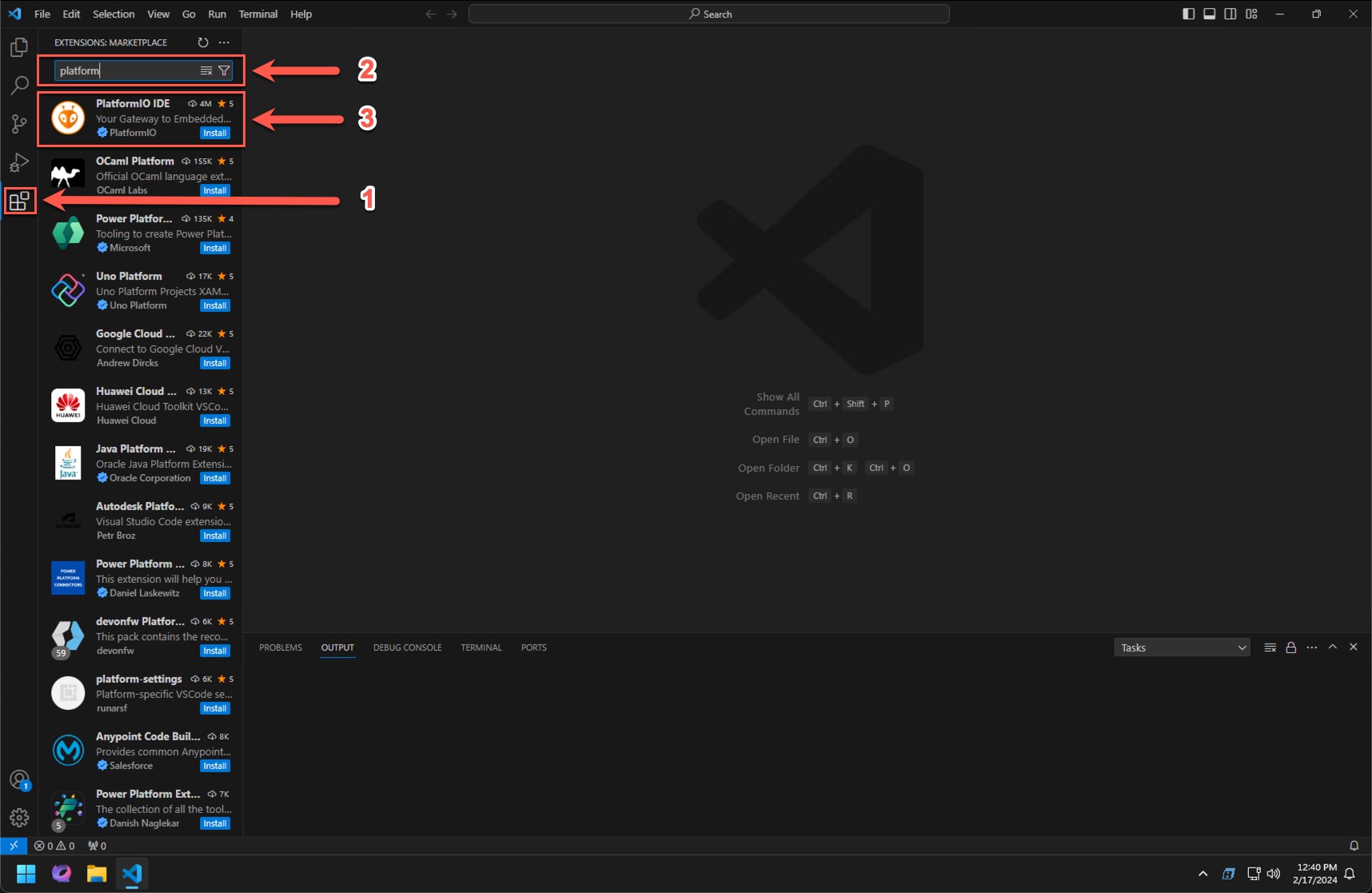
Task: Install the OCaml Platform extension
Action: point(215,190)
